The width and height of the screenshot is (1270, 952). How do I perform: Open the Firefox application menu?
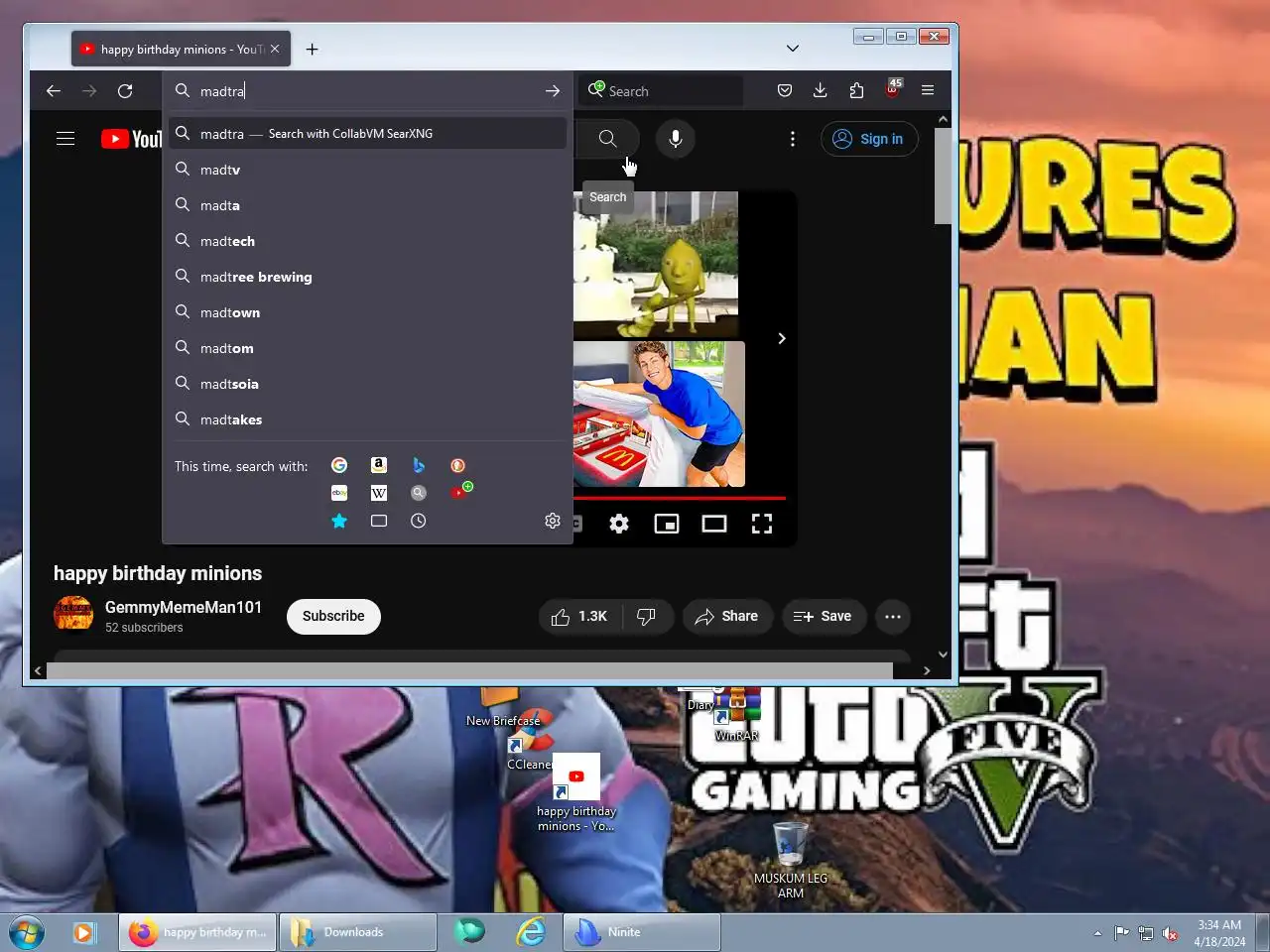click(928, 90)
